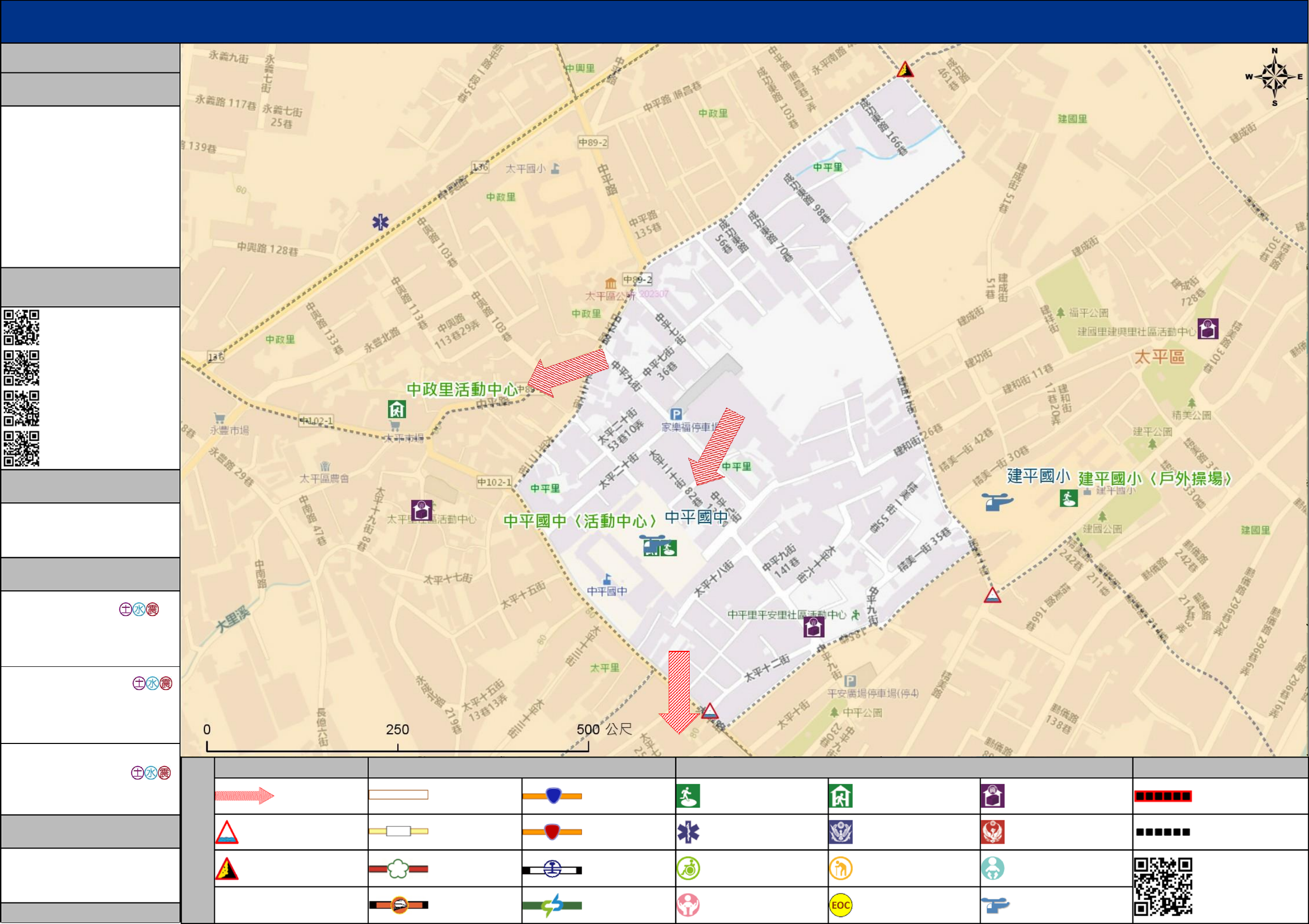This screenshot has height=924, width=1309.
Task: Select the helicopter icon in the legend
Action: 995,905
